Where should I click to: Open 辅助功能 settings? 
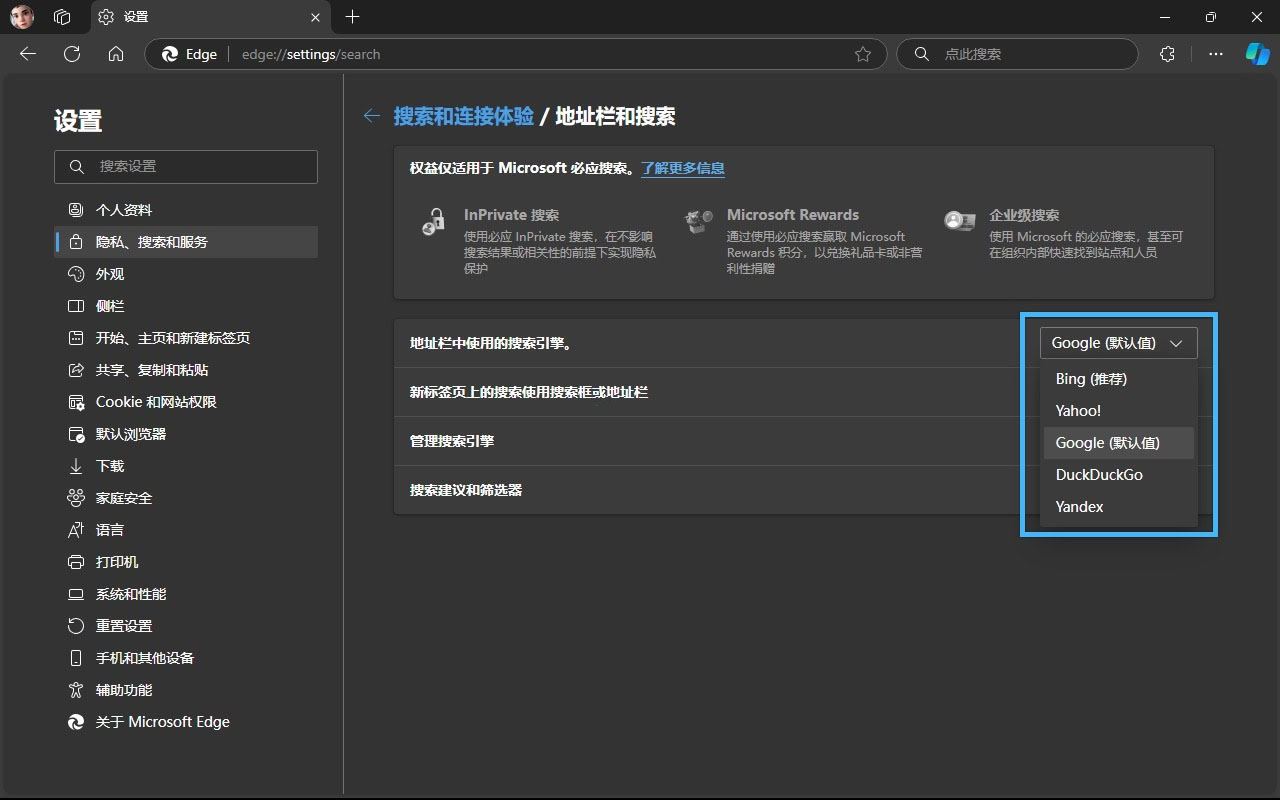tap(186, 690)
